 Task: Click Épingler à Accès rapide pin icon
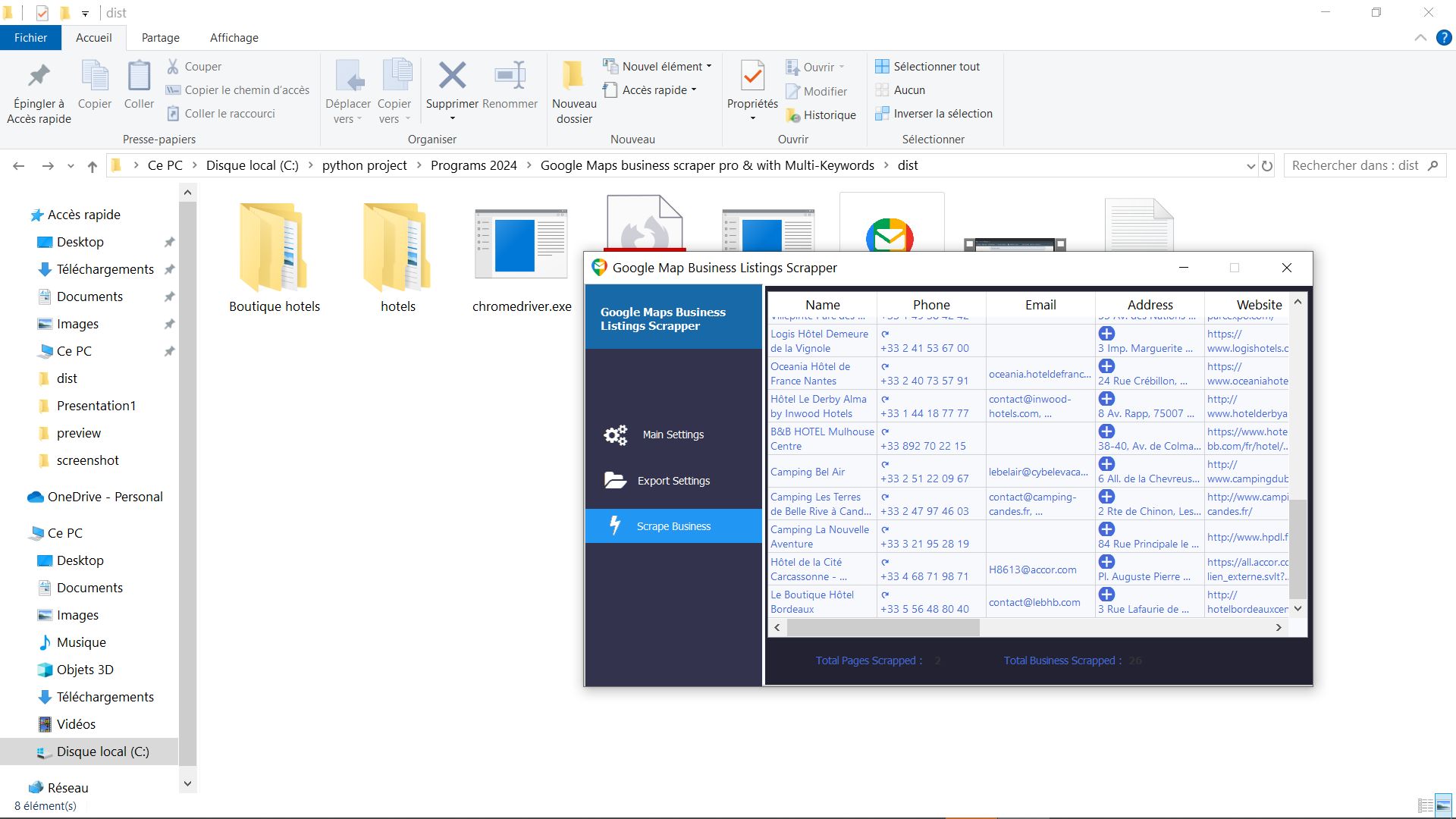(x=39, y=76)
